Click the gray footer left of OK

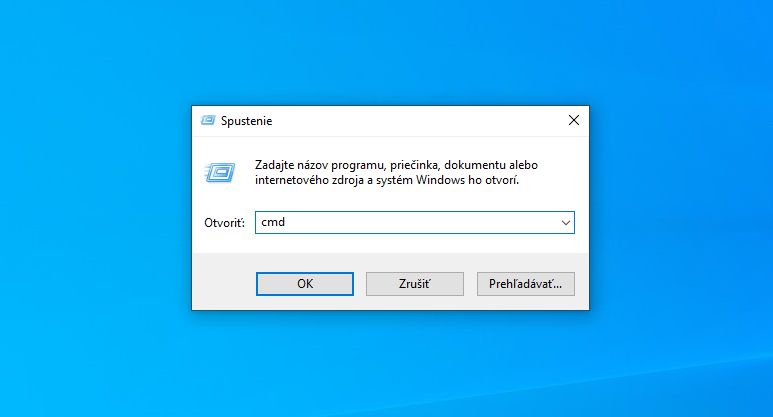click(x=224, y=283)
